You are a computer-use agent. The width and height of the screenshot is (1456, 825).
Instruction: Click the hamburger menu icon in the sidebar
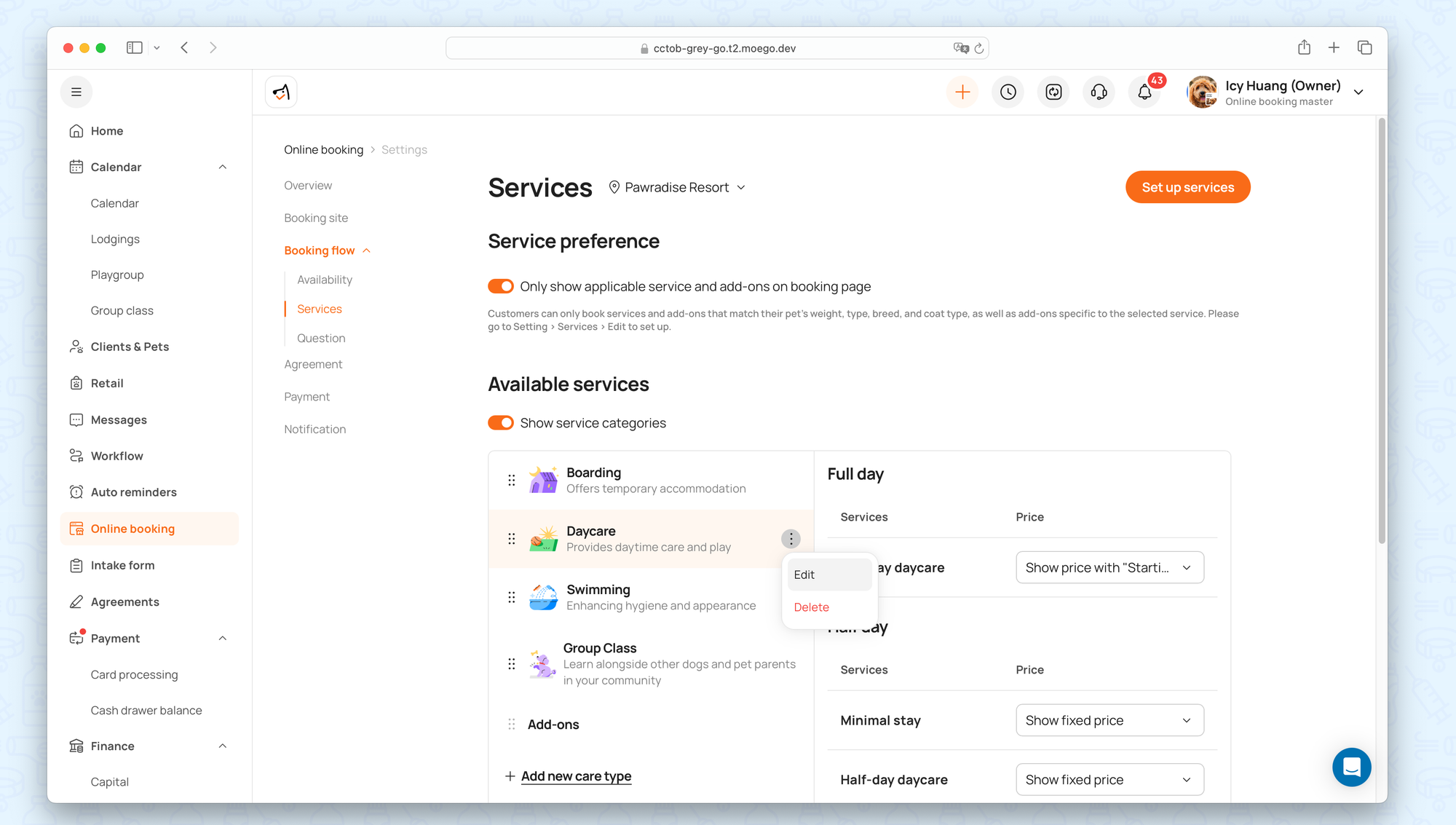coord(76,92)
